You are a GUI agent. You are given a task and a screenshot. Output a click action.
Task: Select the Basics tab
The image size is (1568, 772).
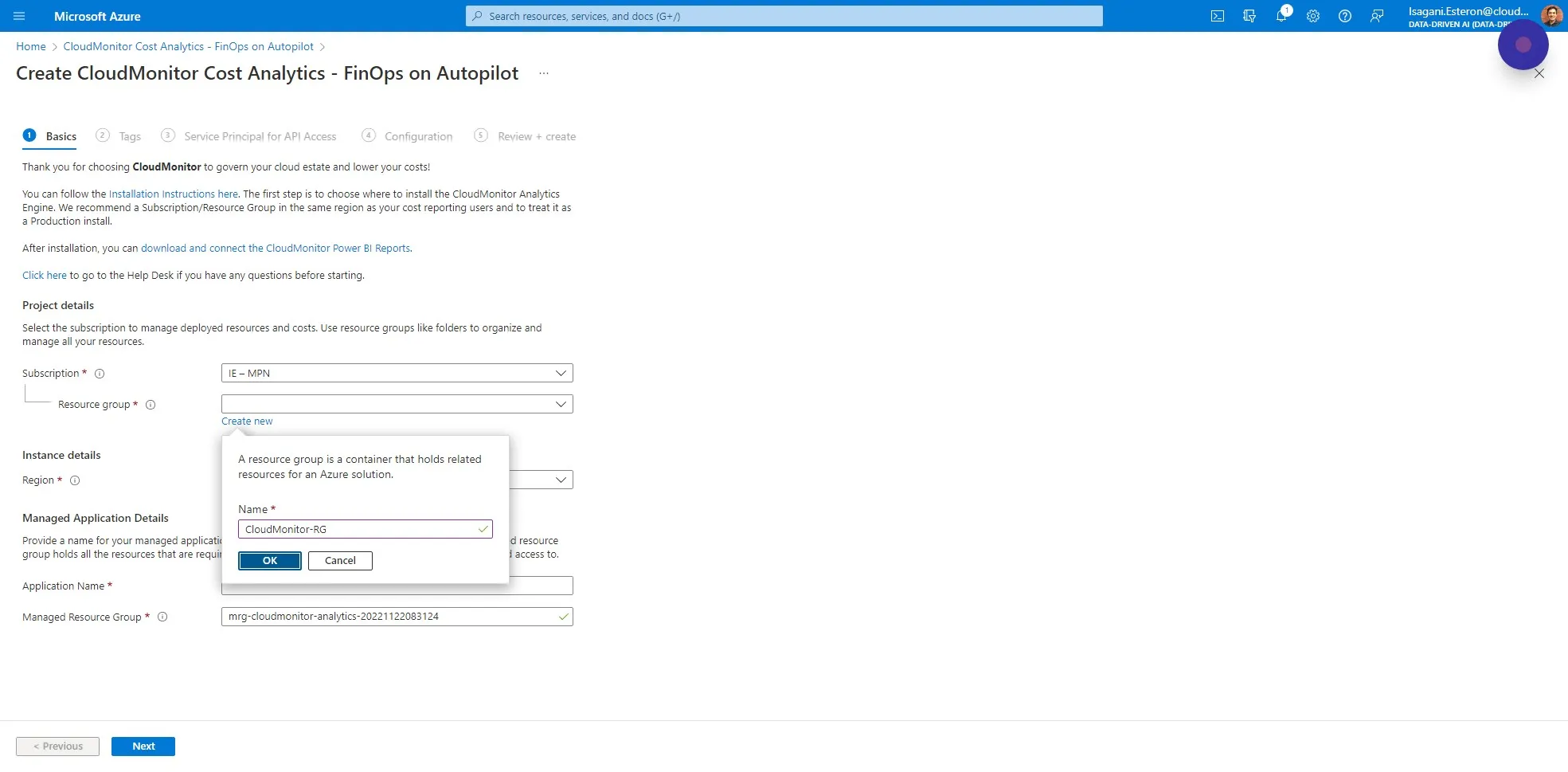(50, 136)
